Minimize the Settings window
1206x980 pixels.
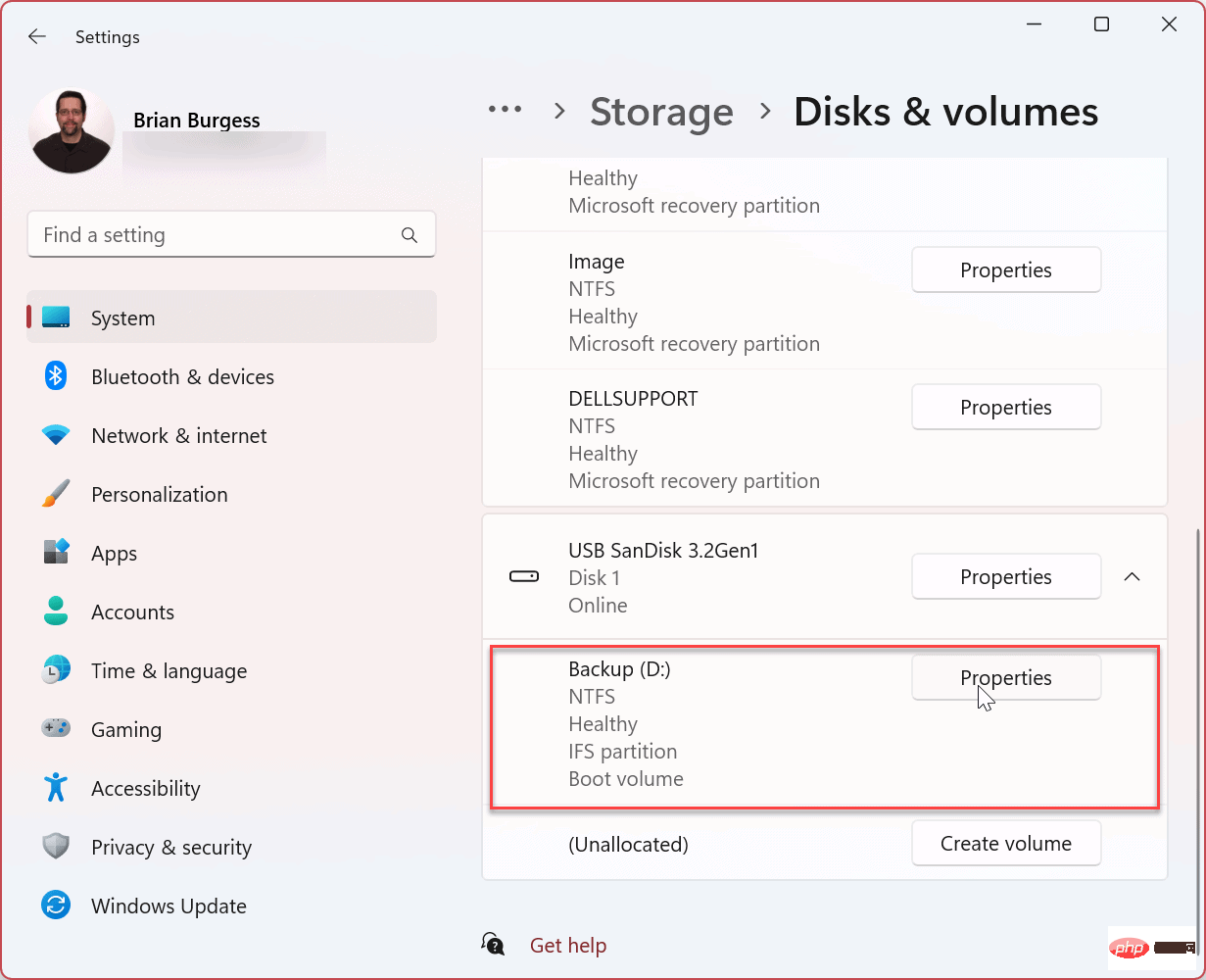pyautogui.click(x=1034, y=24)
